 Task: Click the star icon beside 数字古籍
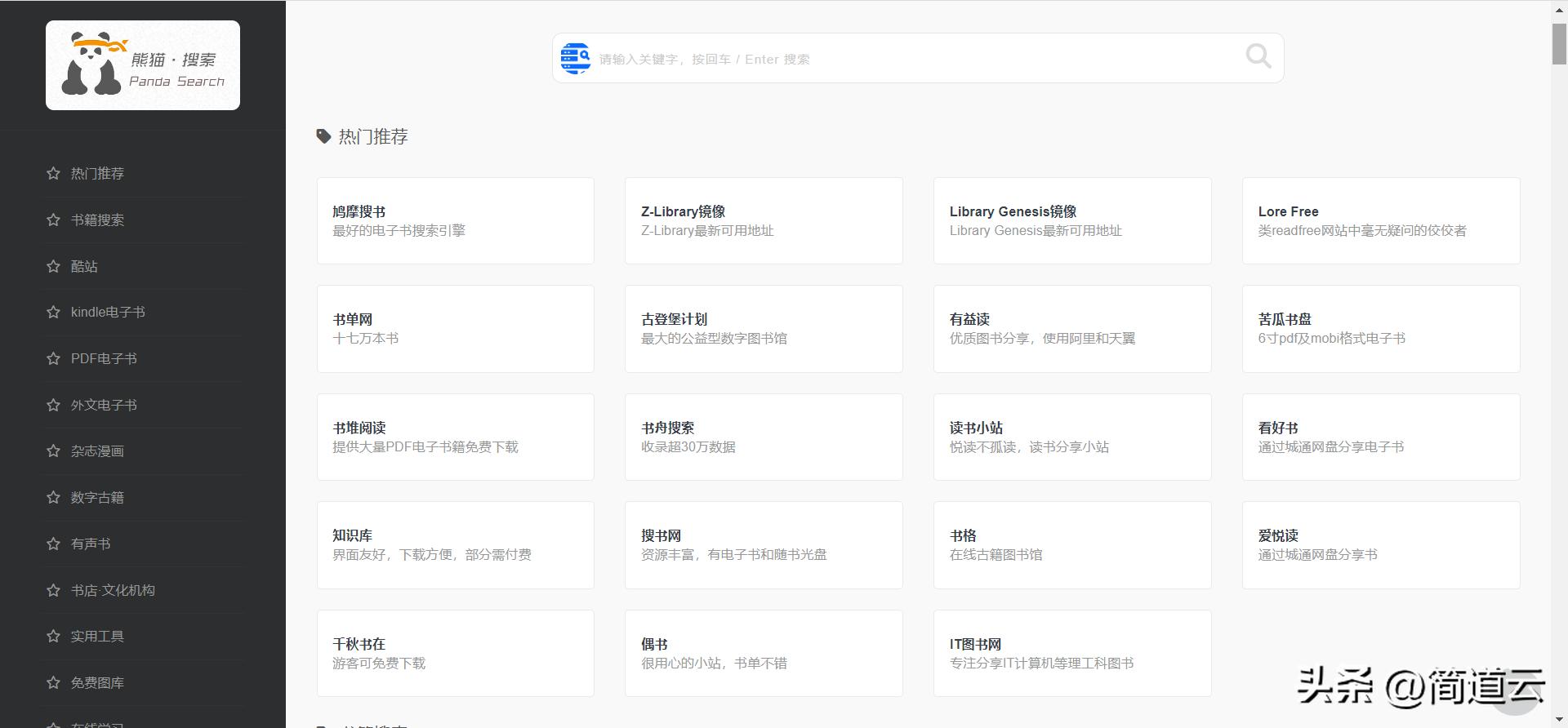tap(53, 497)
